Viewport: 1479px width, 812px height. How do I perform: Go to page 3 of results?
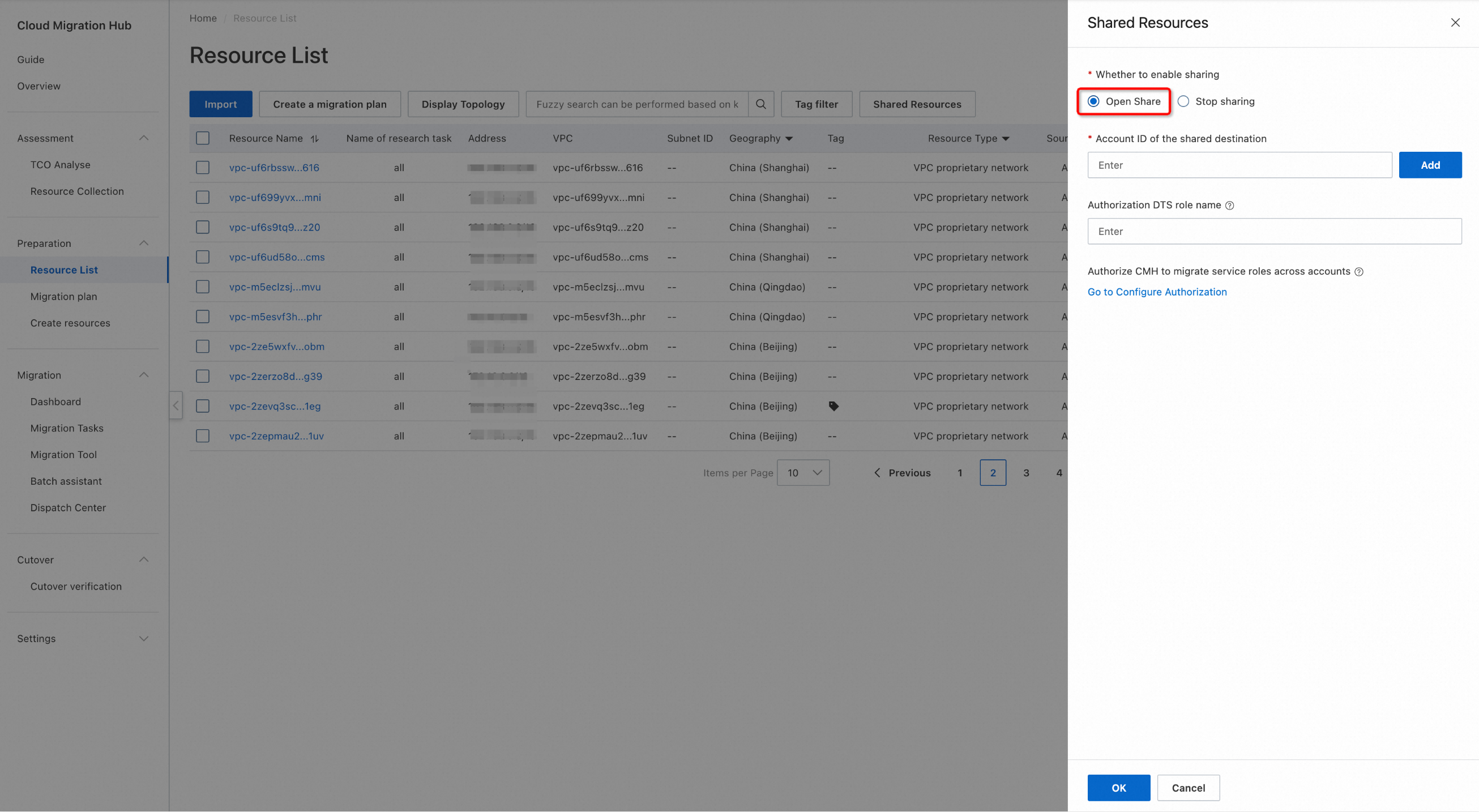(x=1026, y=473)
